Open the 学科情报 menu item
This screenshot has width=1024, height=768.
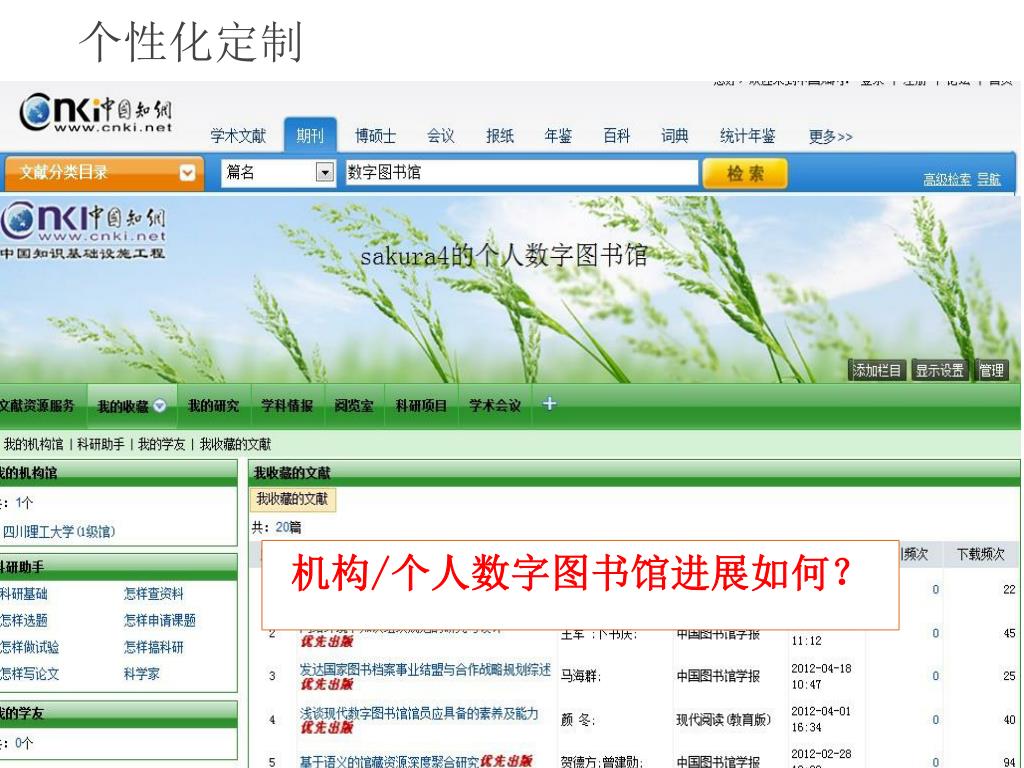[287, 406]
